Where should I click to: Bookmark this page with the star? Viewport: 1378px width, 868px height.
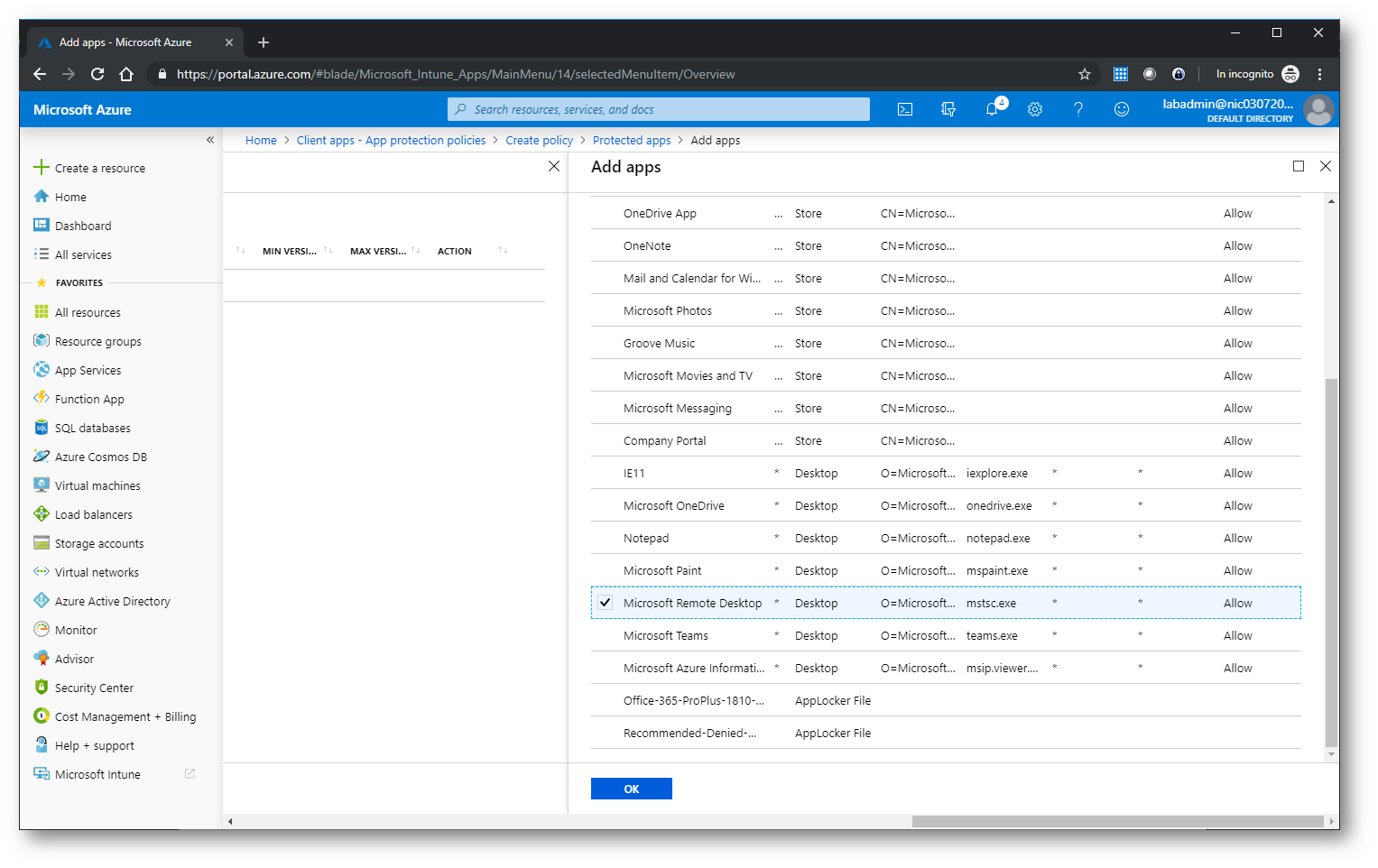click(x=1085, y=74)
